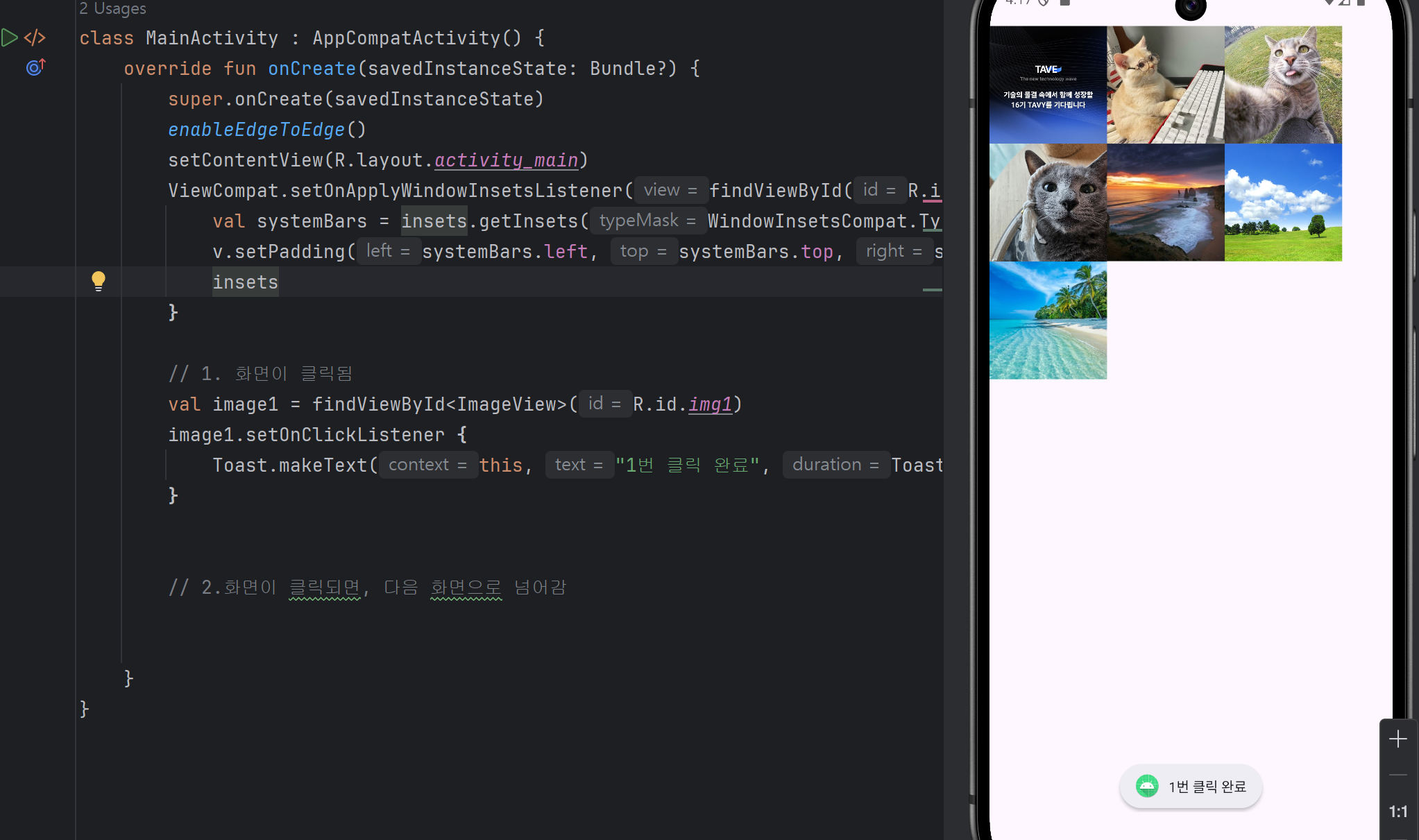
Task: Click the green Run gutter icon for MainActivity
Action: click(10, 37)
